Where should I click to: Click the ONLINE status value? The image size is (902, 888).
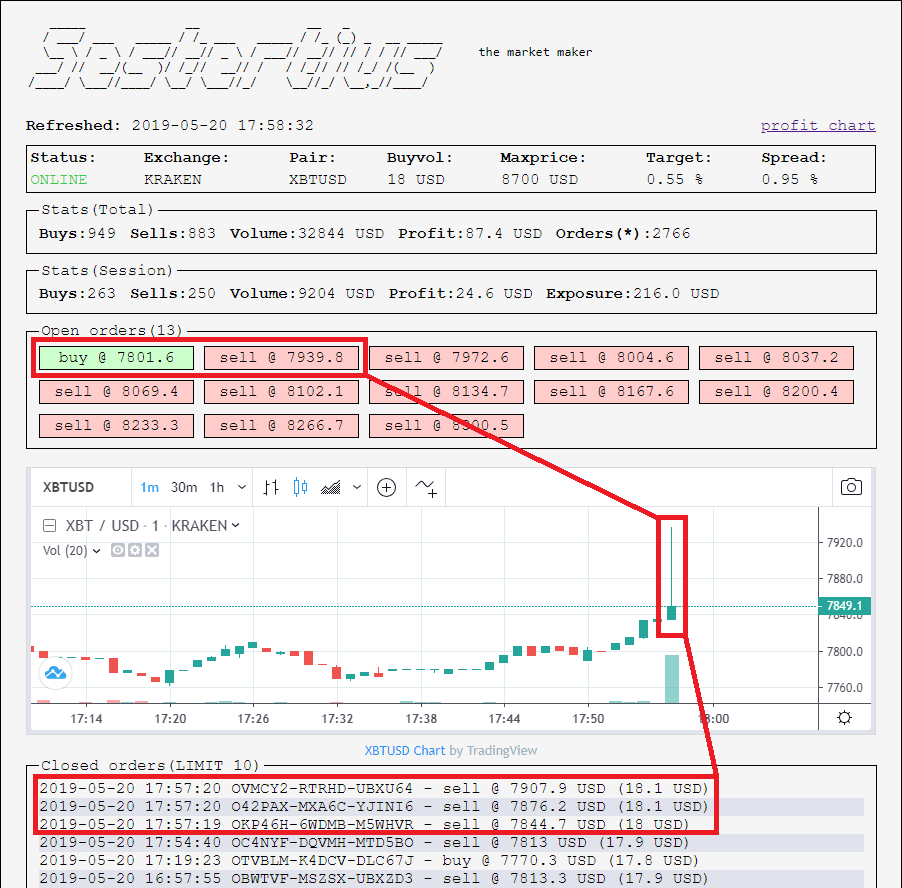click(x=59, y=179)
